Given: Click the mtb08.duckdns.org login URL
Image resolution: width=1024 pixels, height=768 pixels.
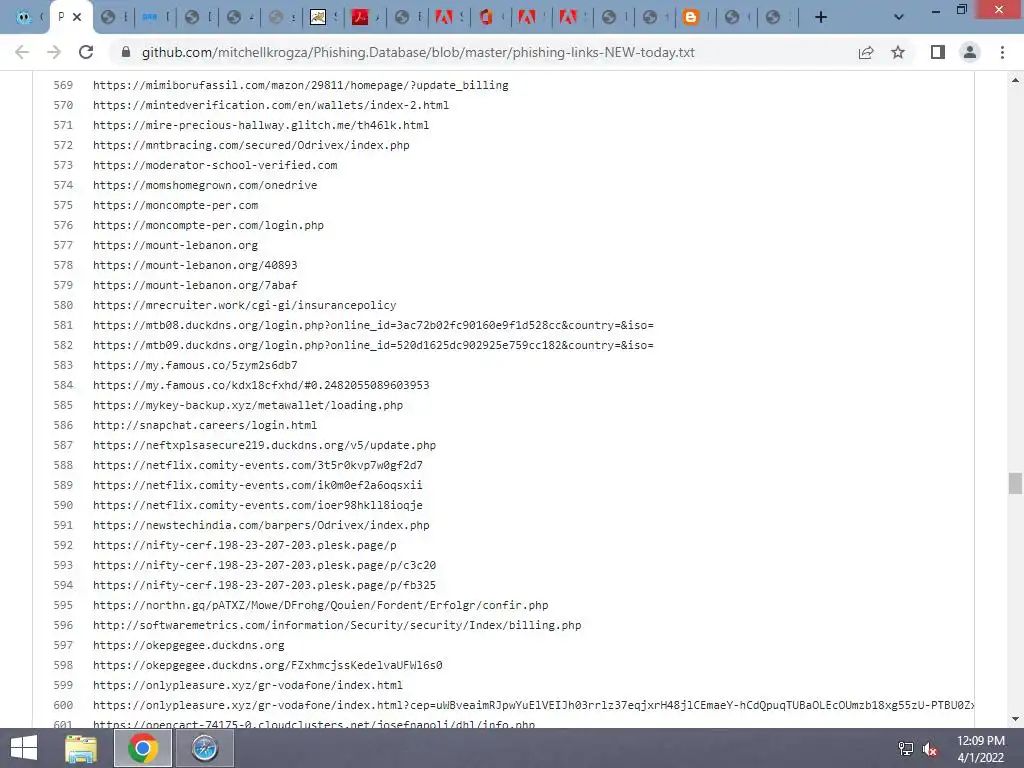Looking at the screenshot, I should pyautogui.click(x=373, y=325).
